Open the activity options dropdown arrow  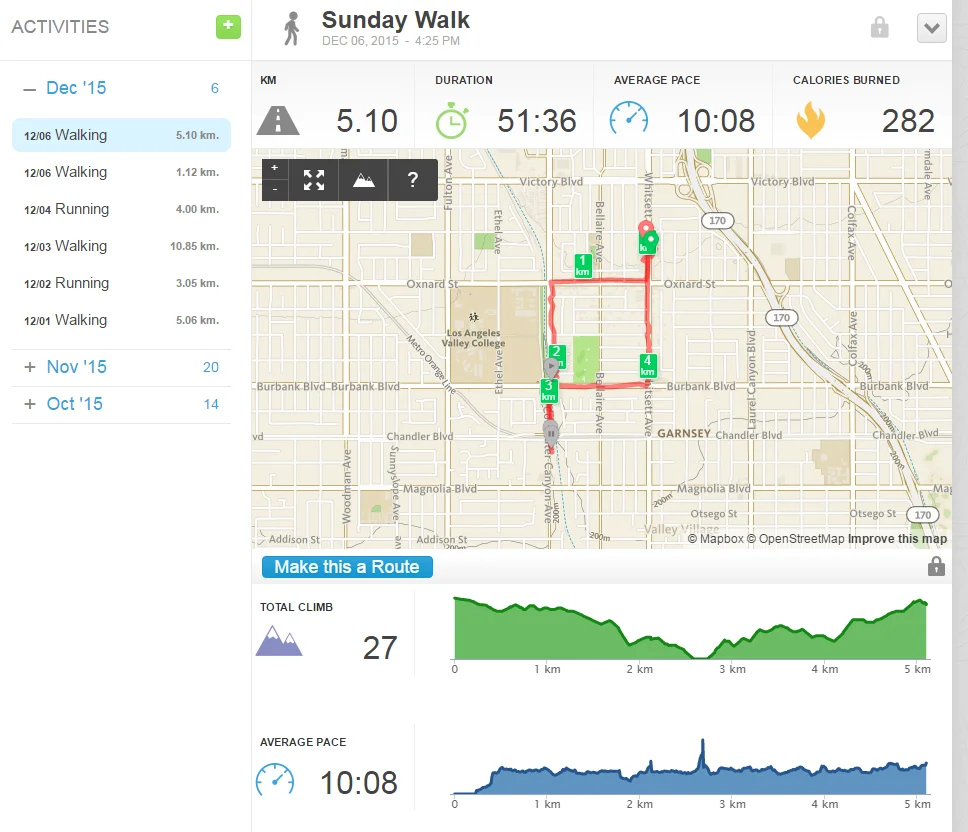click(x=931, y=28)
